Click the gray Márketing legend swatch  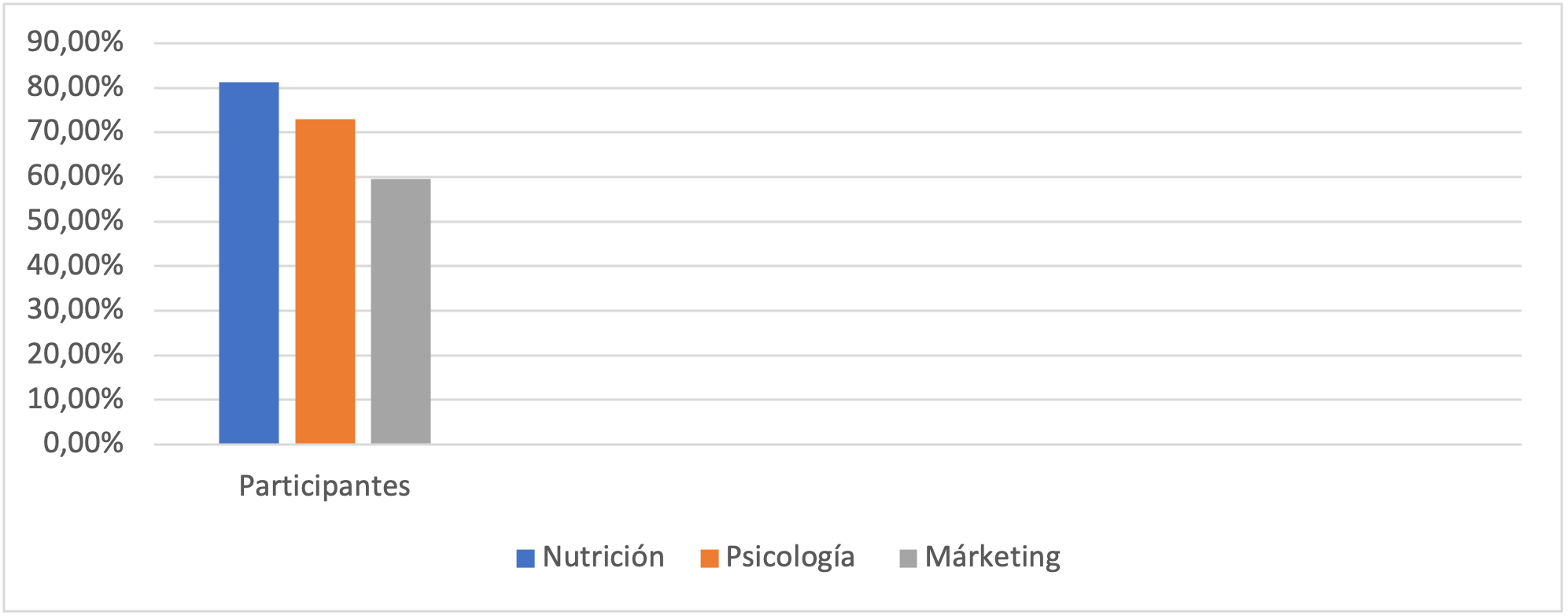point(908,559)
